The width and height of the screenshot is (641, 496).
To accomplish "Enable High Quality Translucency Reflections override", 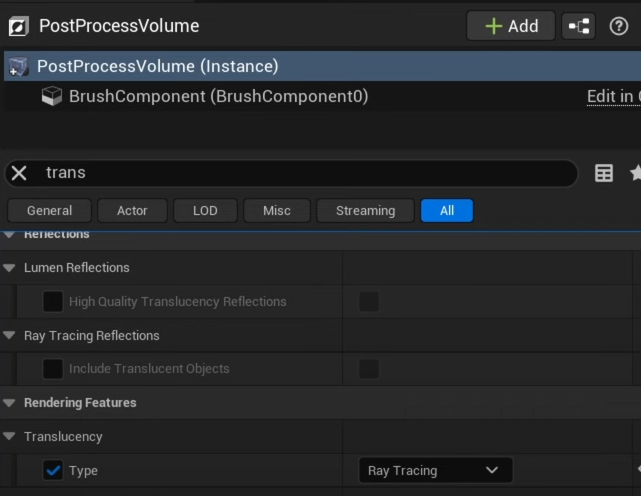I will (53, 301).
